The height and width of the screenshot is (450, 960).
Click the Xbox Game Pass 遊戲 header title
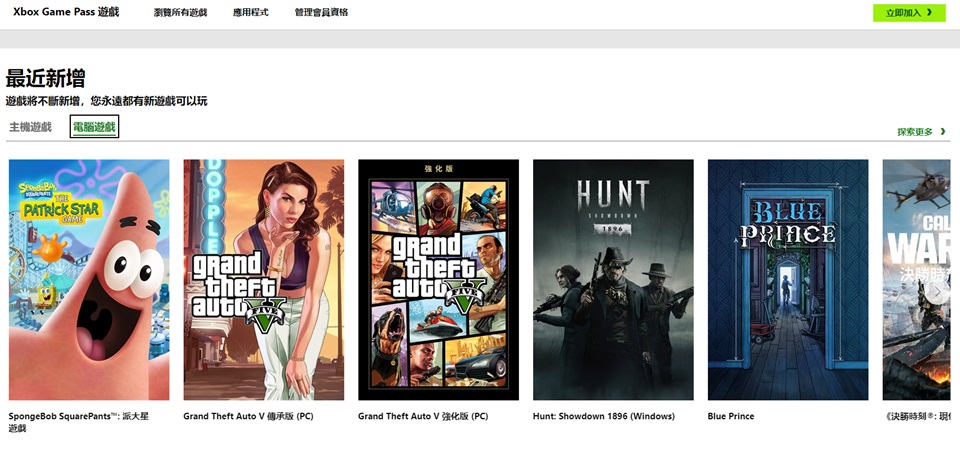[66, 12]
